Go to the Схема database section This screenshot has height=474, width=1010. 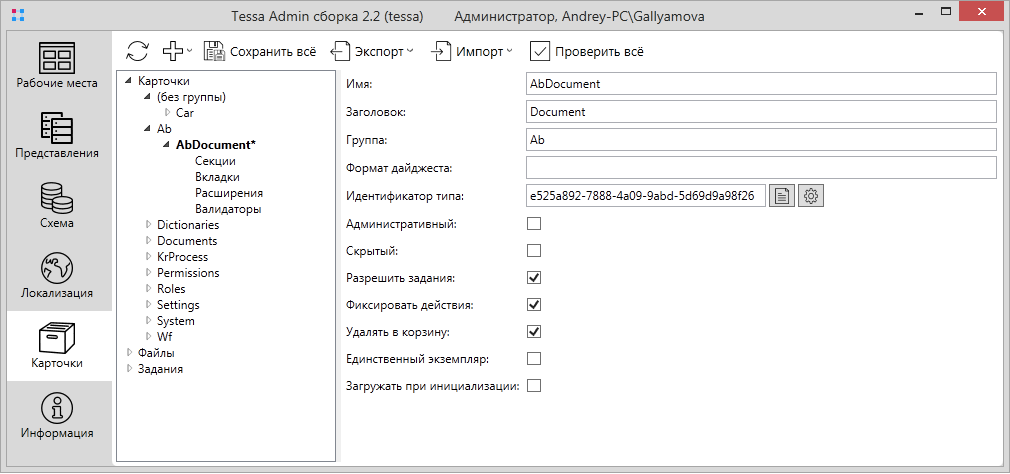(x=57, y=205)
